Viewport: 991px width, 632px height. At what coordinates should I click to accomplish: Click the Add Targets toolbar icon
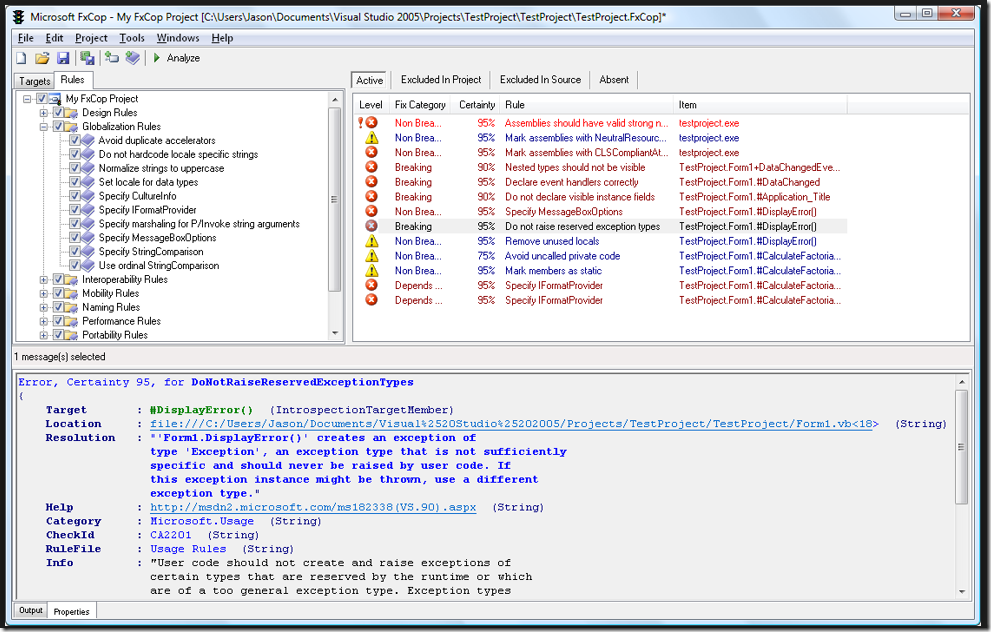(112, 58)
